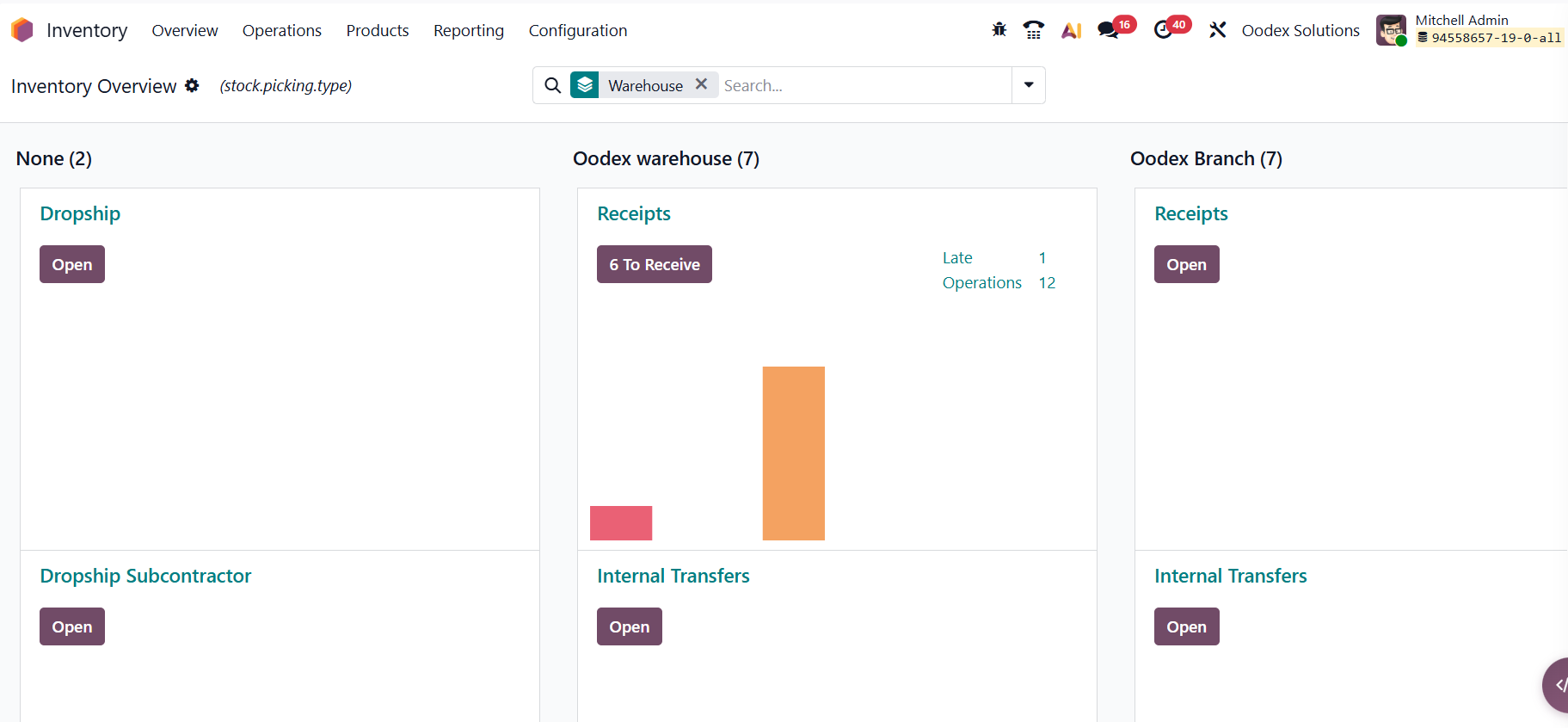Open the Oodex Solutions company switcher
1568x728 pixels.
1300,30
